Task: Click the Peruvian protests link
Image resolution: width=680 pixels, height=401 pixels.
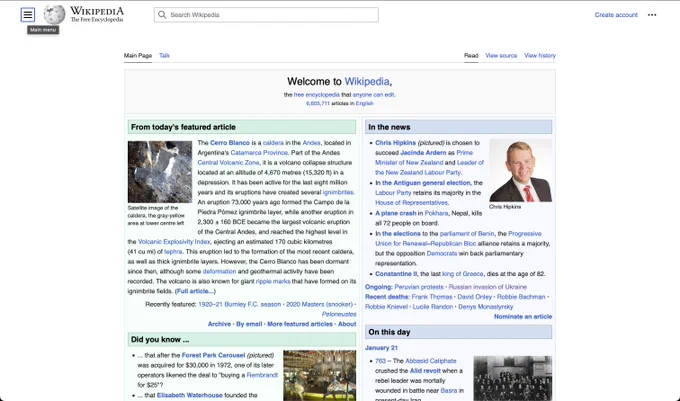Action: pos(419,287)
